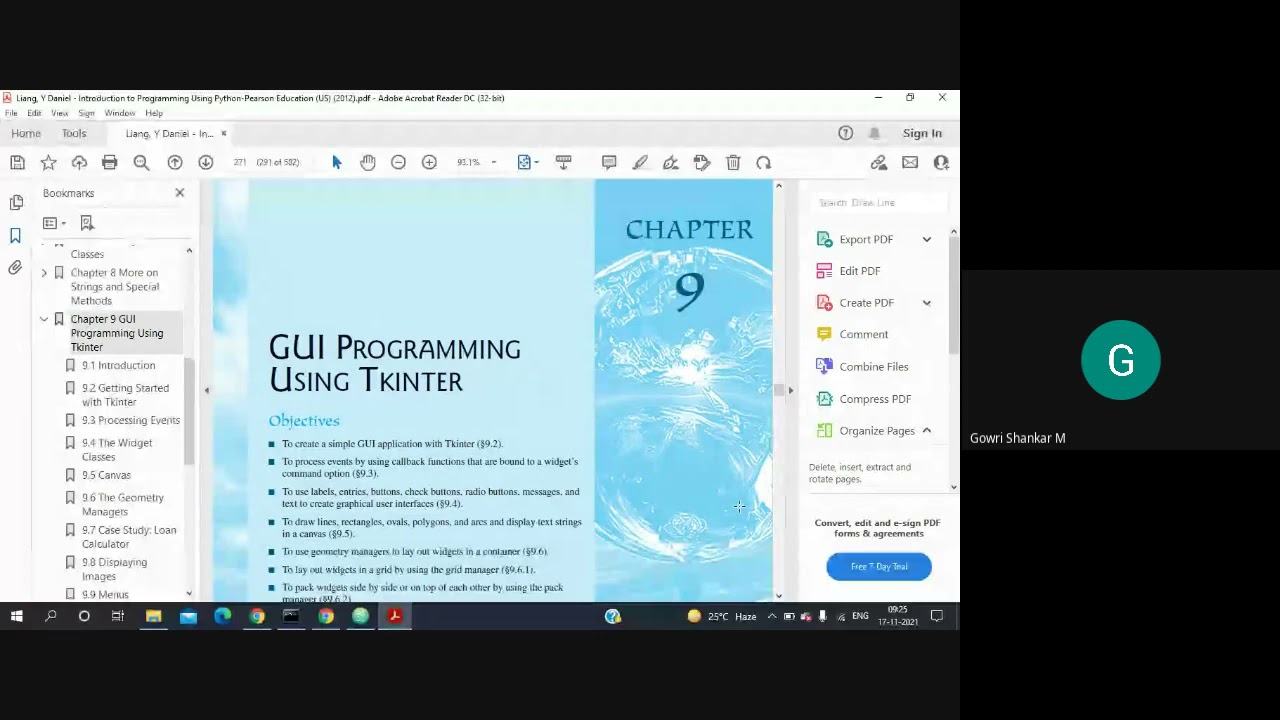Click the trash delete icon in the toolbar

click(733, 163)
